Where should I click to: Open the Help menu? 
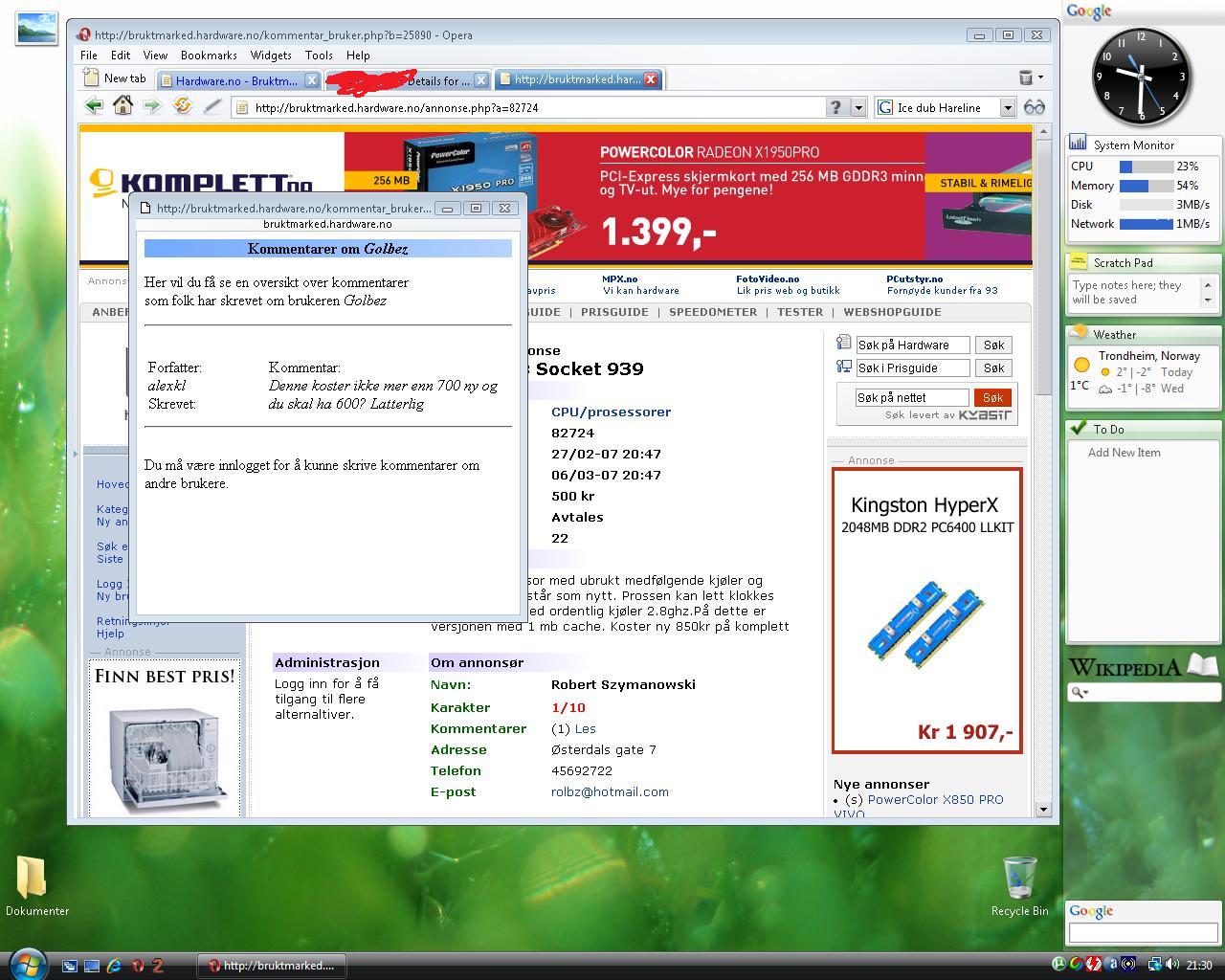pyautogui.click(x=358, y=56)
